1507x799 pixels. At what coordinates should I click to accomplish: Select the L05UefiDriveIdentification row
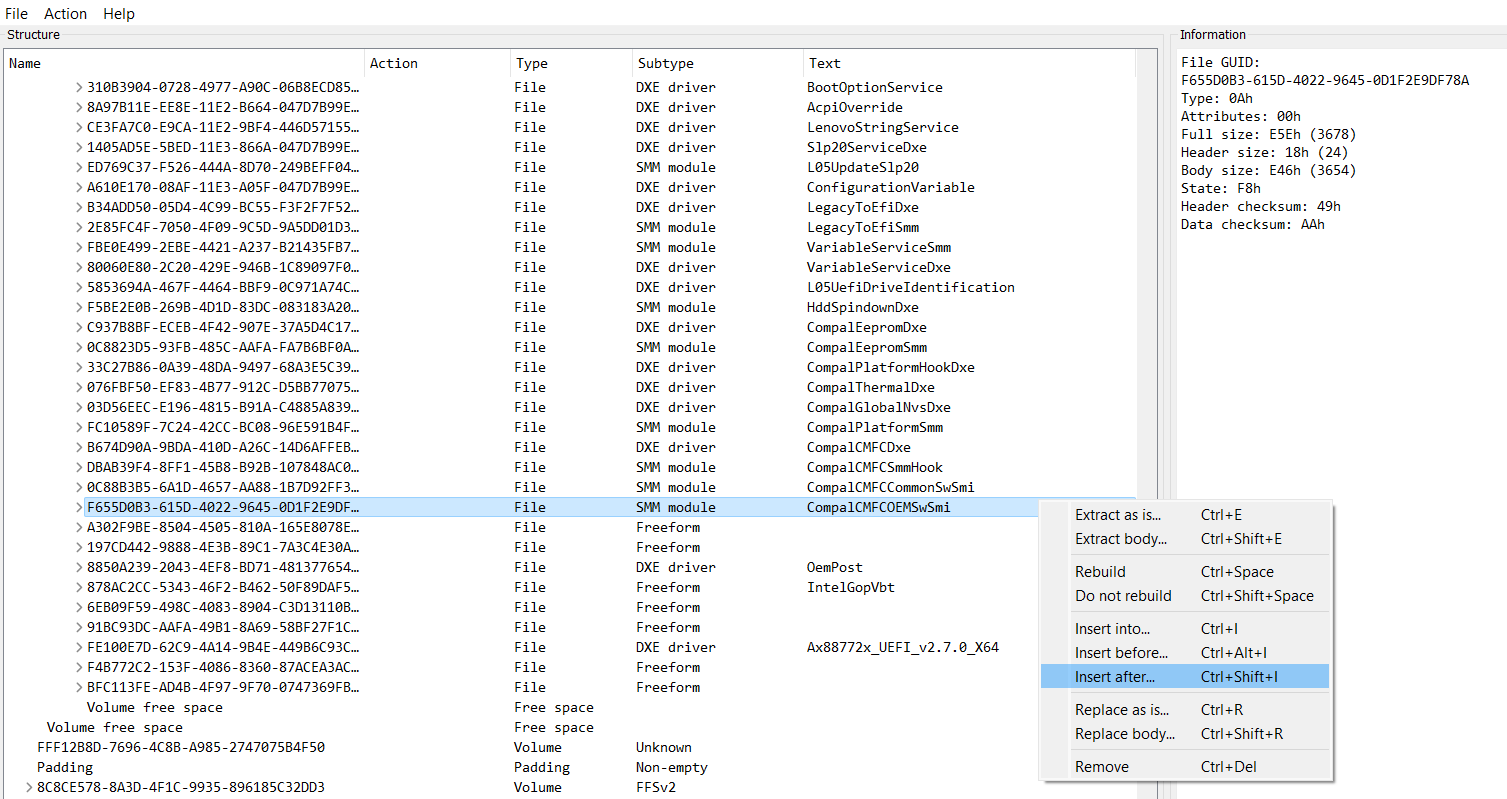(570, 287)
